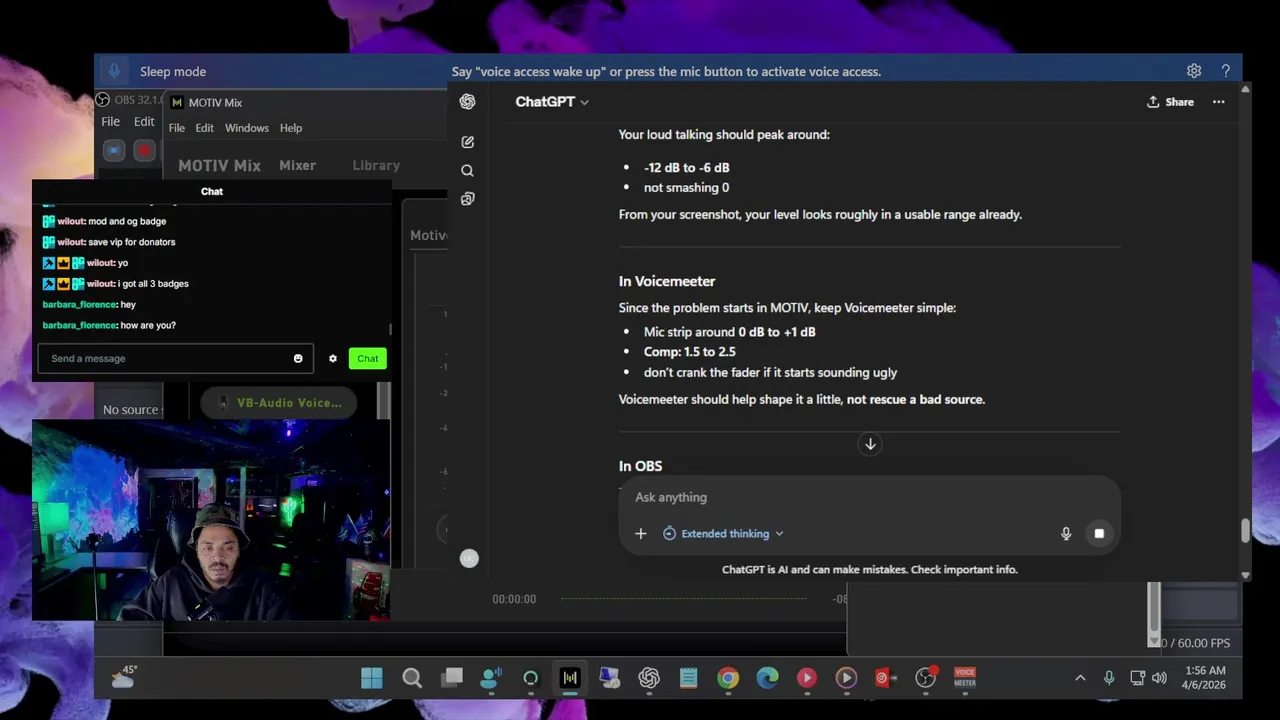The width and height of the screenshot is (1280, 720).
Task: Click the webcam preview thumbnail
Action: point(211,521)
